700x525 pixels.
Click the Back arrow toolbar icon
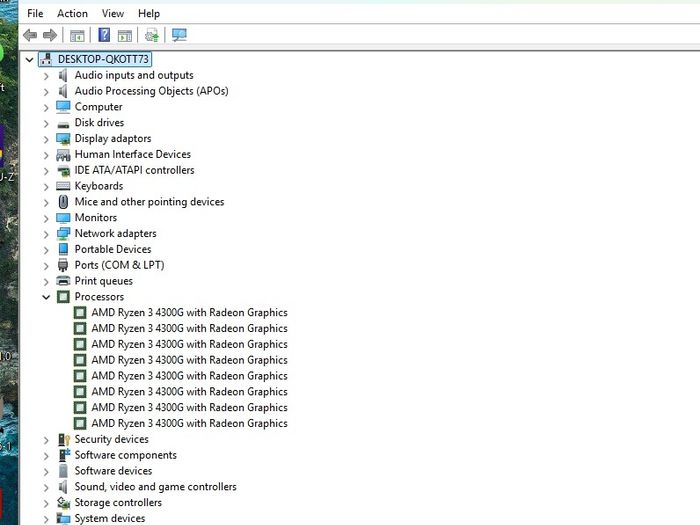30,35
